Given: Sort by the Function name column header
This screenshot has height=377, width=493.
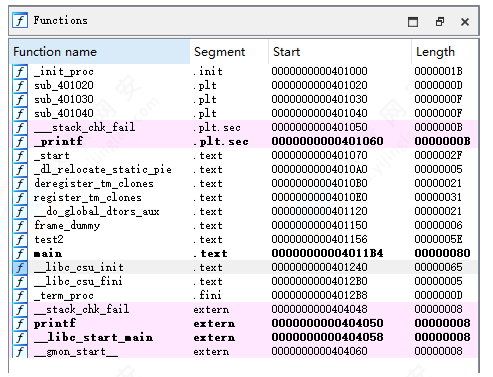Looking at the screenshot, I should pyautogui.click(x=100, y=52).
